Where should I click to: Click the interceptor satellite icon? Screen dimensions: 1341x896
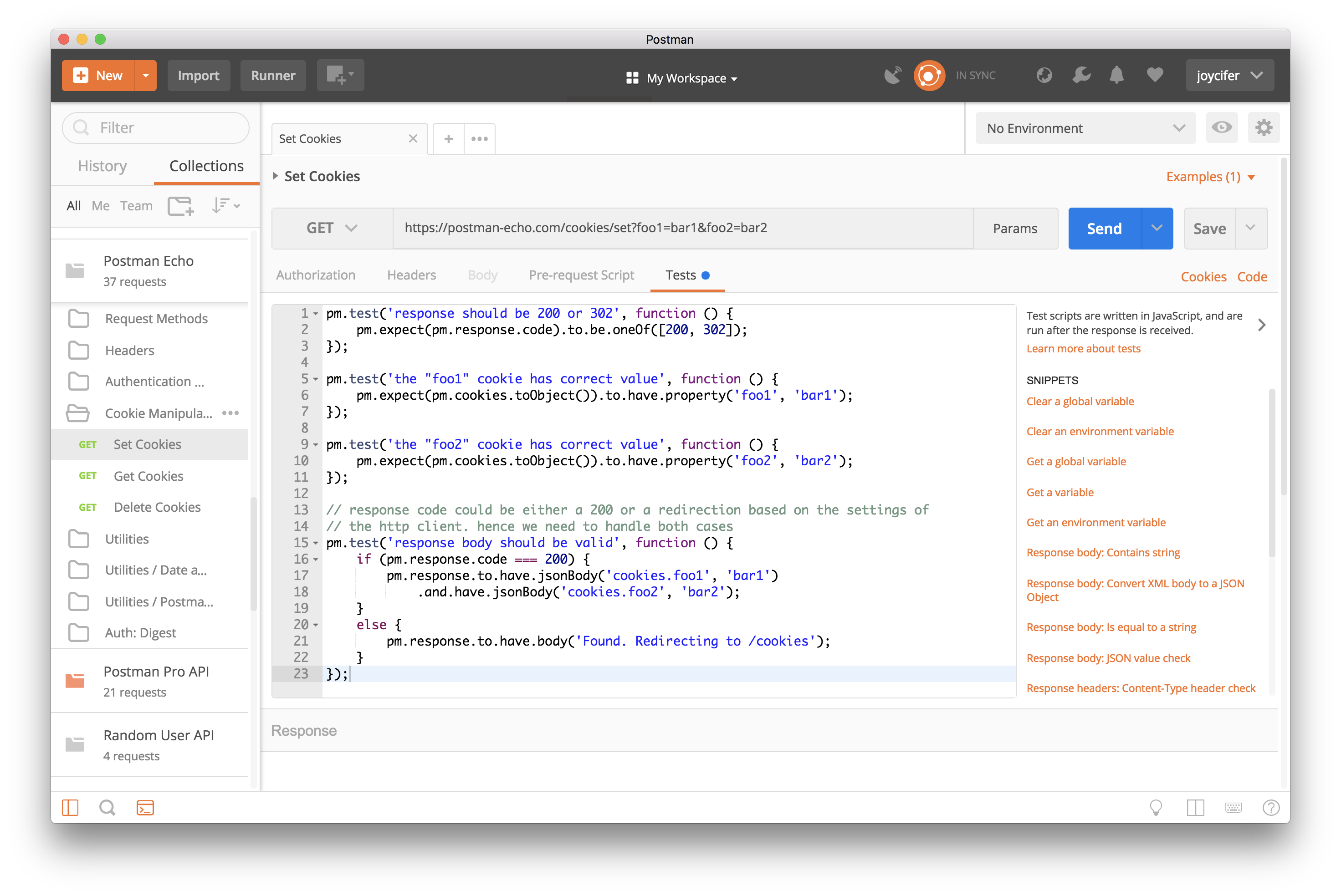pyautogui.click(x=892, y=76)
